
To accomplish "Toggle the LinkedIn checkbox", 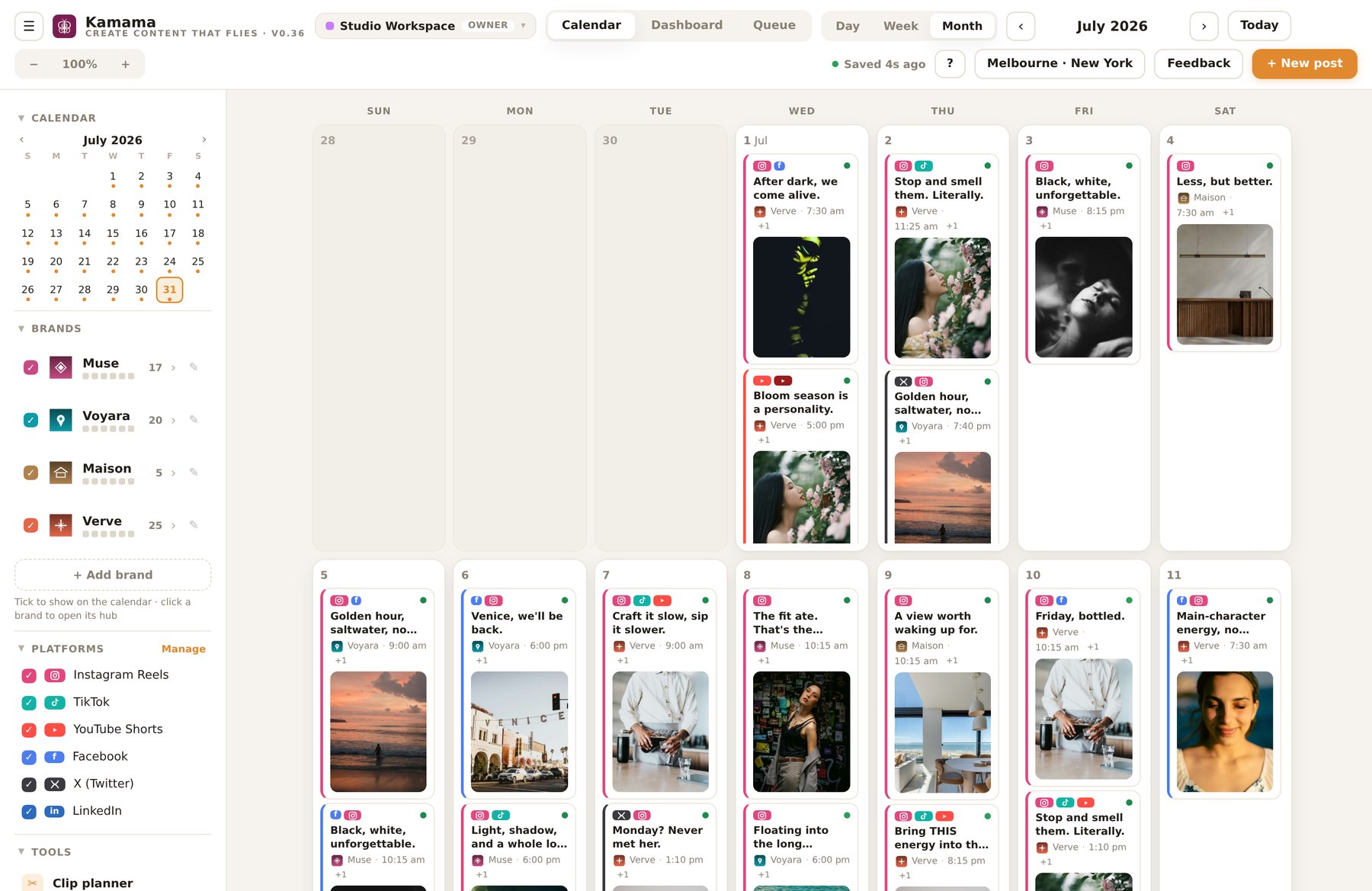I will 29,812.
